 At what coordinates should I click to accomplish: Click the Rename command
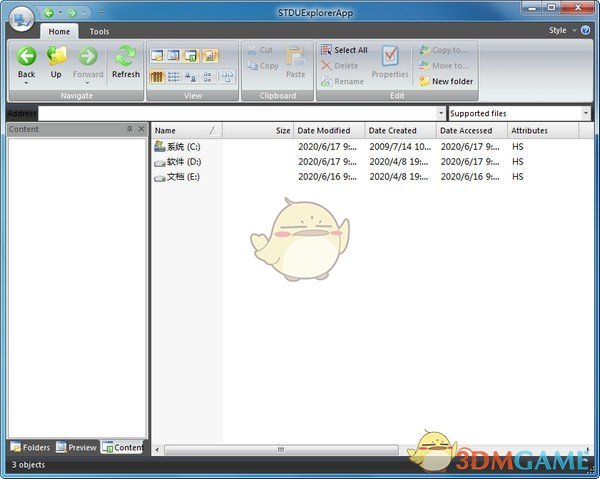click(x=342, y=81)
